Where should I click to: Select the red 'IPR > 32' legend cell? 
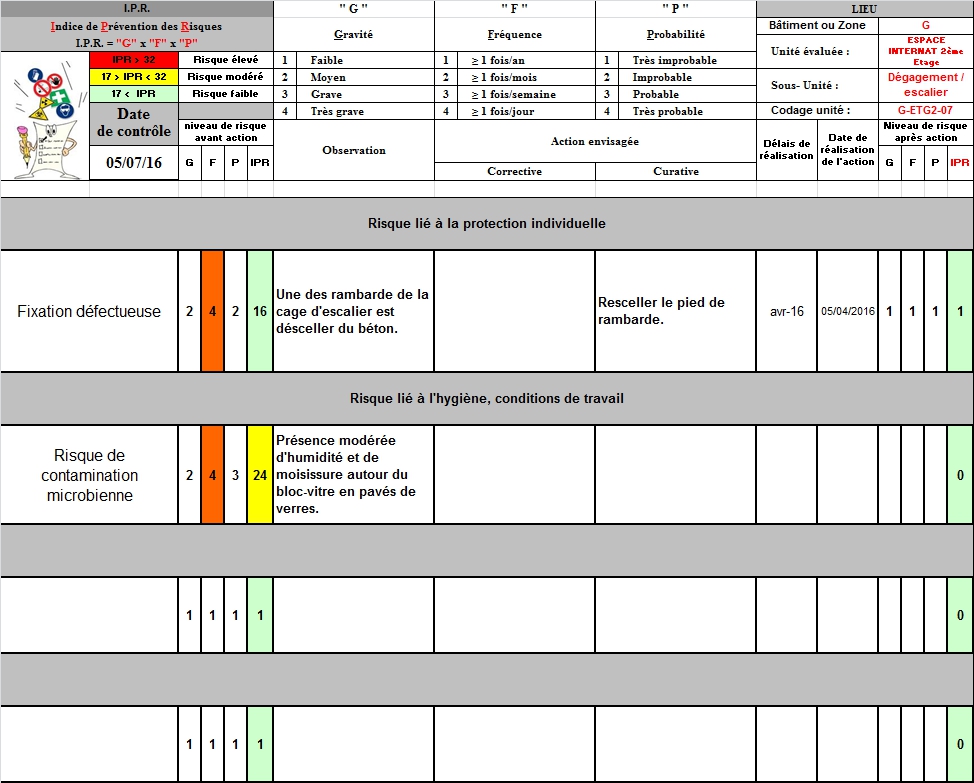tap(133, 60)
